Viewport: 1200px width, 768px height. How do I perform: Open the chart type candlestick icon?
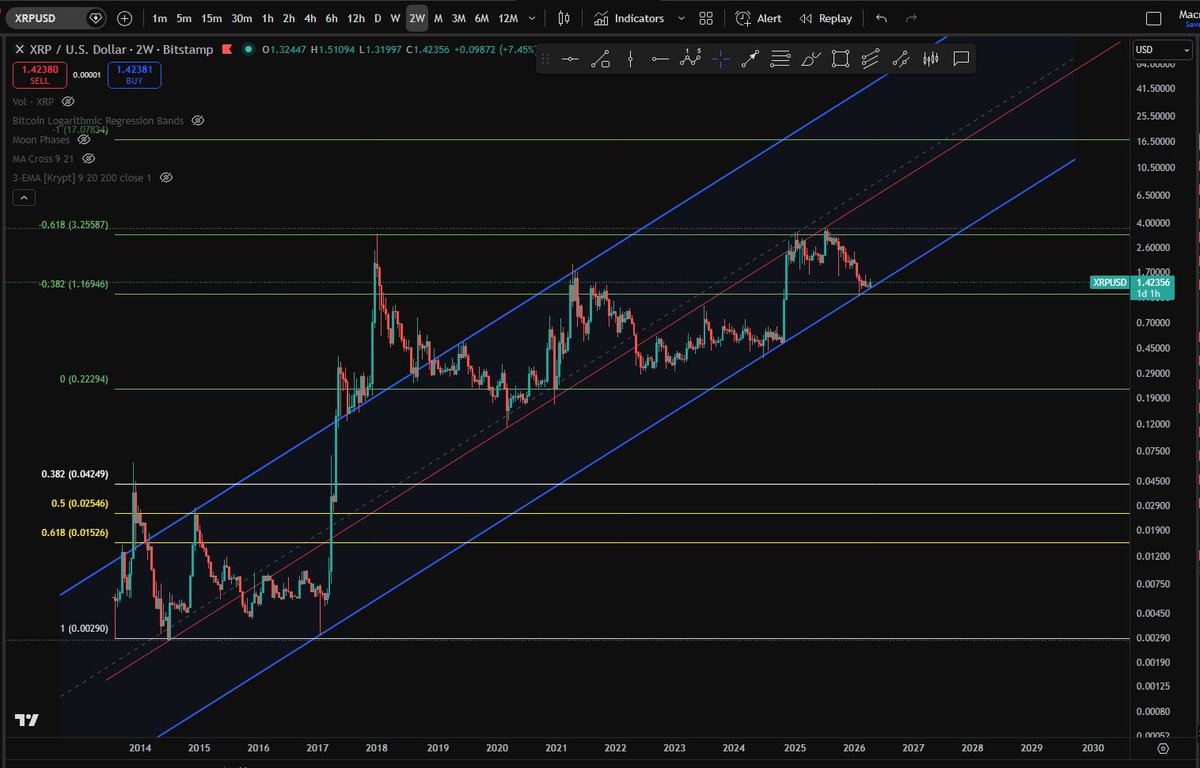[x=565, y=18]
